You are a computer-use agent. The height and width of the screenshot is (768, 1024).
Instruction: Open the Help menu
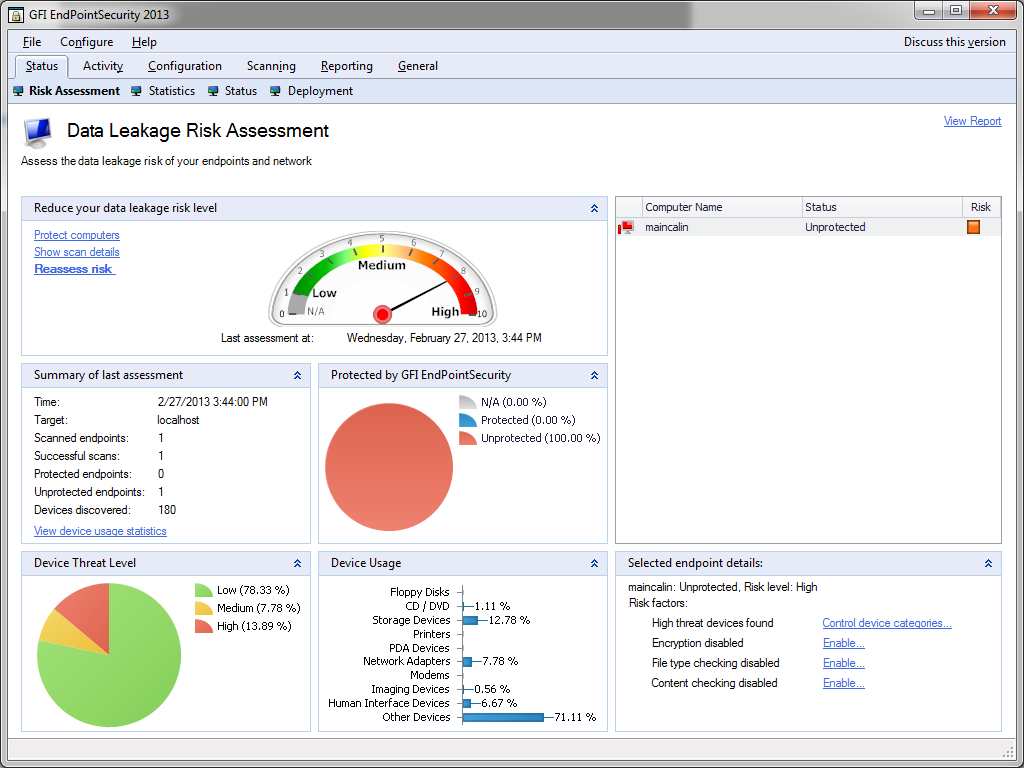click(x=144, y=42)
